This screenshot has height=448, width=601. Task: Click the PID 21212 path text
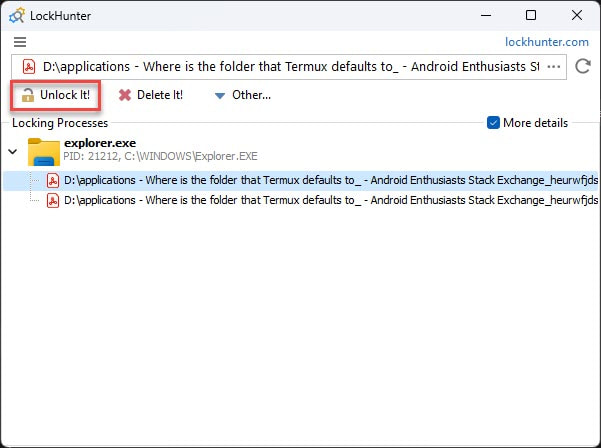coord(160,156)
